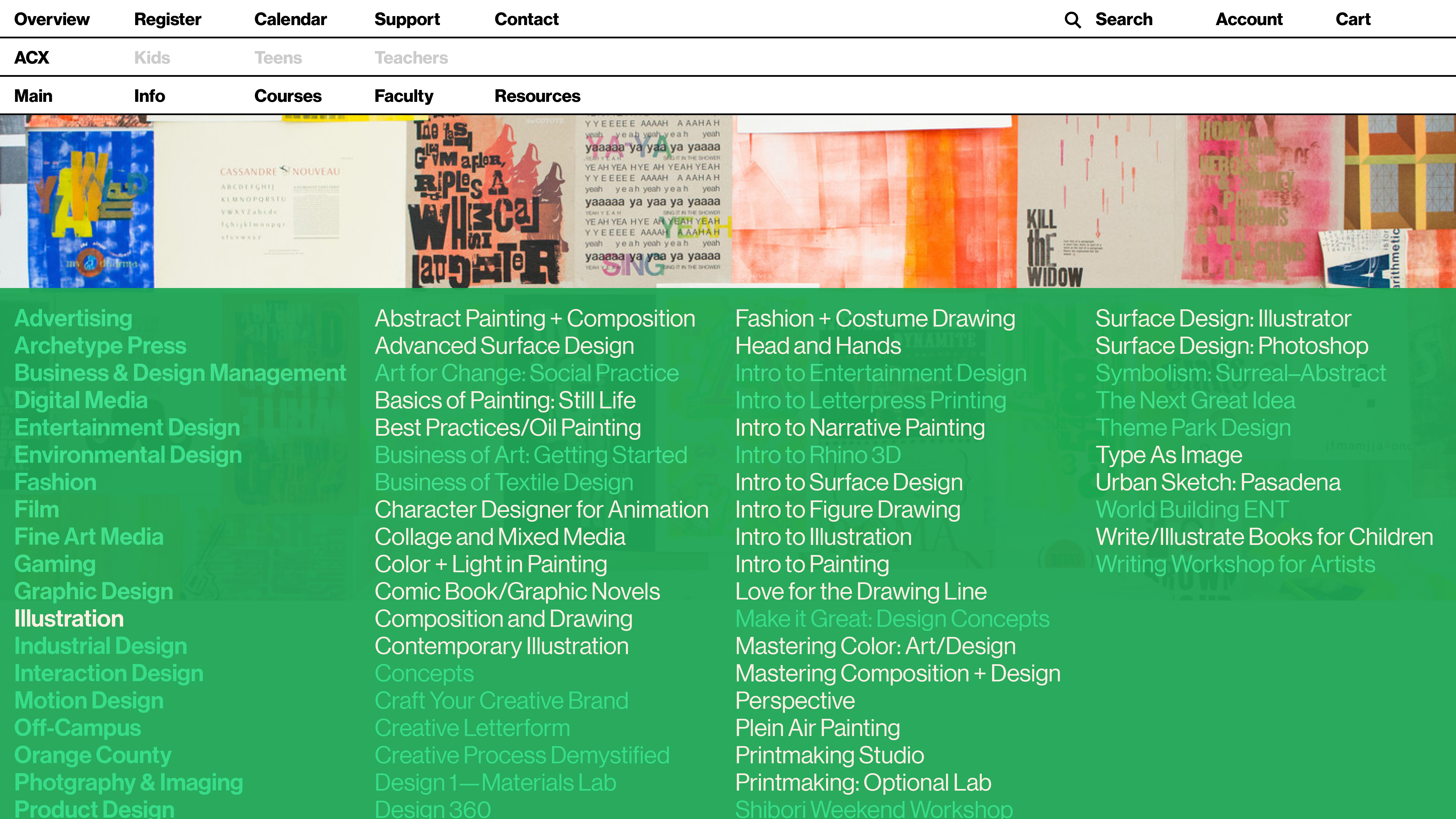1456x819 pixels.
Task: Select the Fashion category
Action: (x=55, y=482)
